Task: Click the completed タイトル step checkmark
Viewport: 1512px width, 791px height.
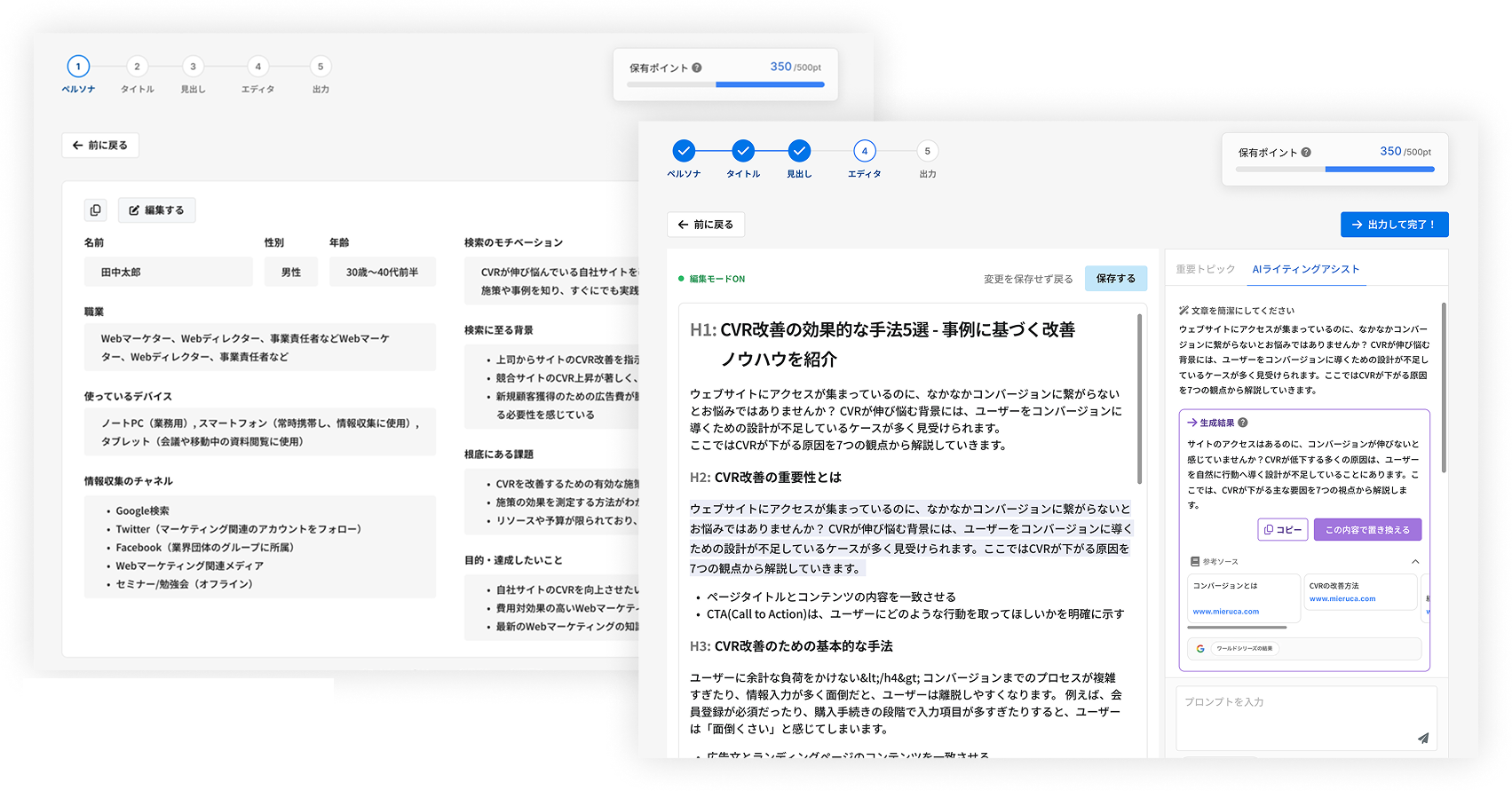Action: click(743, 151)
